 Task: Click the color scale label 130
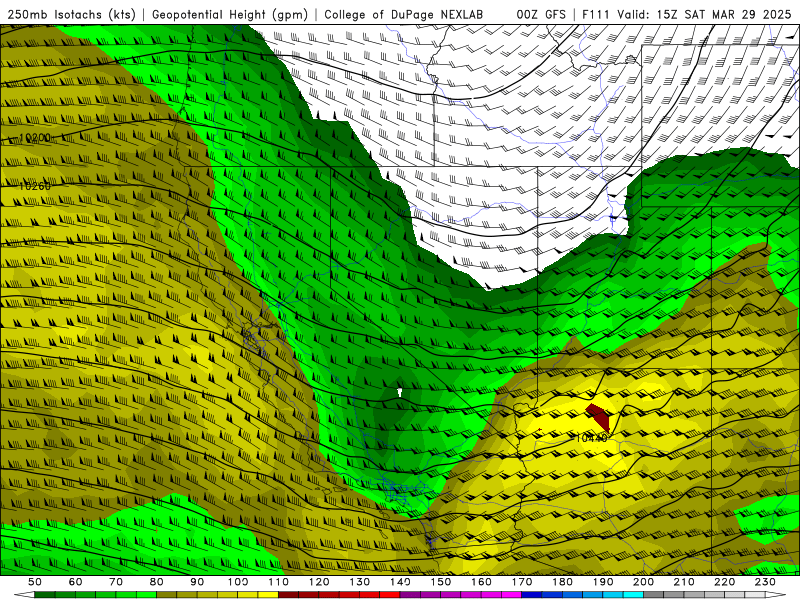pos(359,582)
